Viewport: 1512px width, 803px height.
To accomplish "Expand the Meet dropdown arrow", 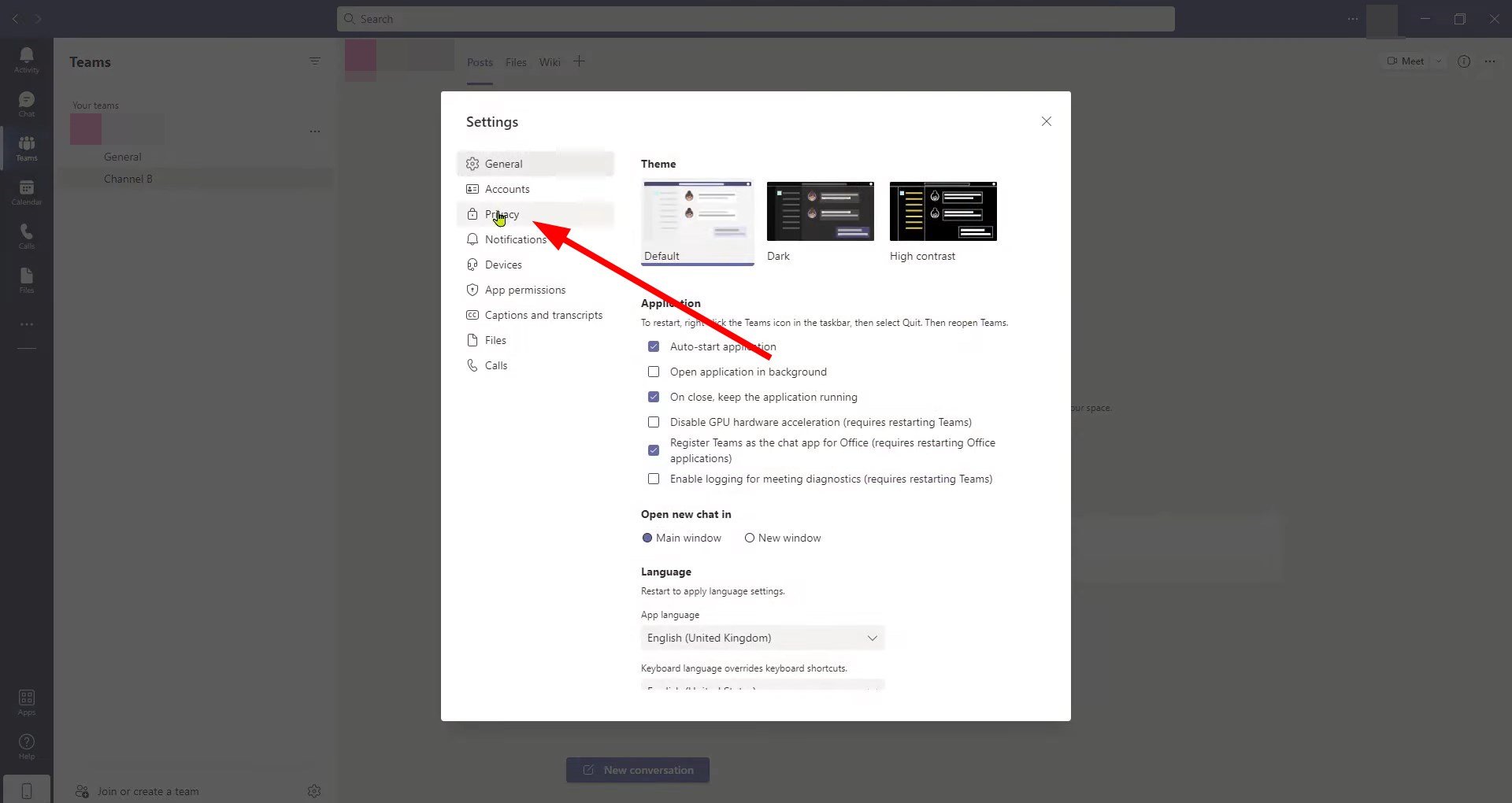I will point(1439,61).
